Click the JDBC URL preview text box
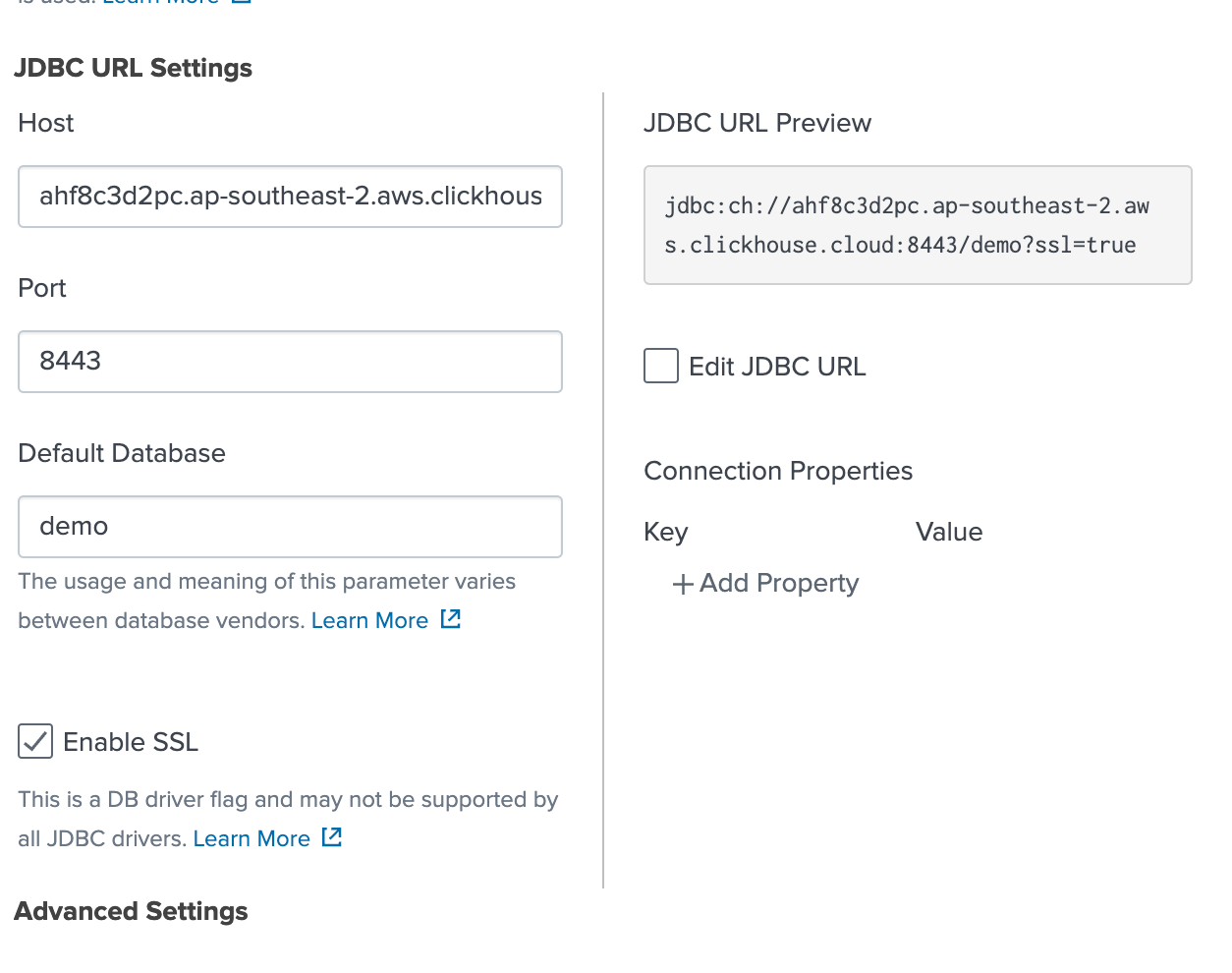The image size is (1232, 973). tap(917, 225)
